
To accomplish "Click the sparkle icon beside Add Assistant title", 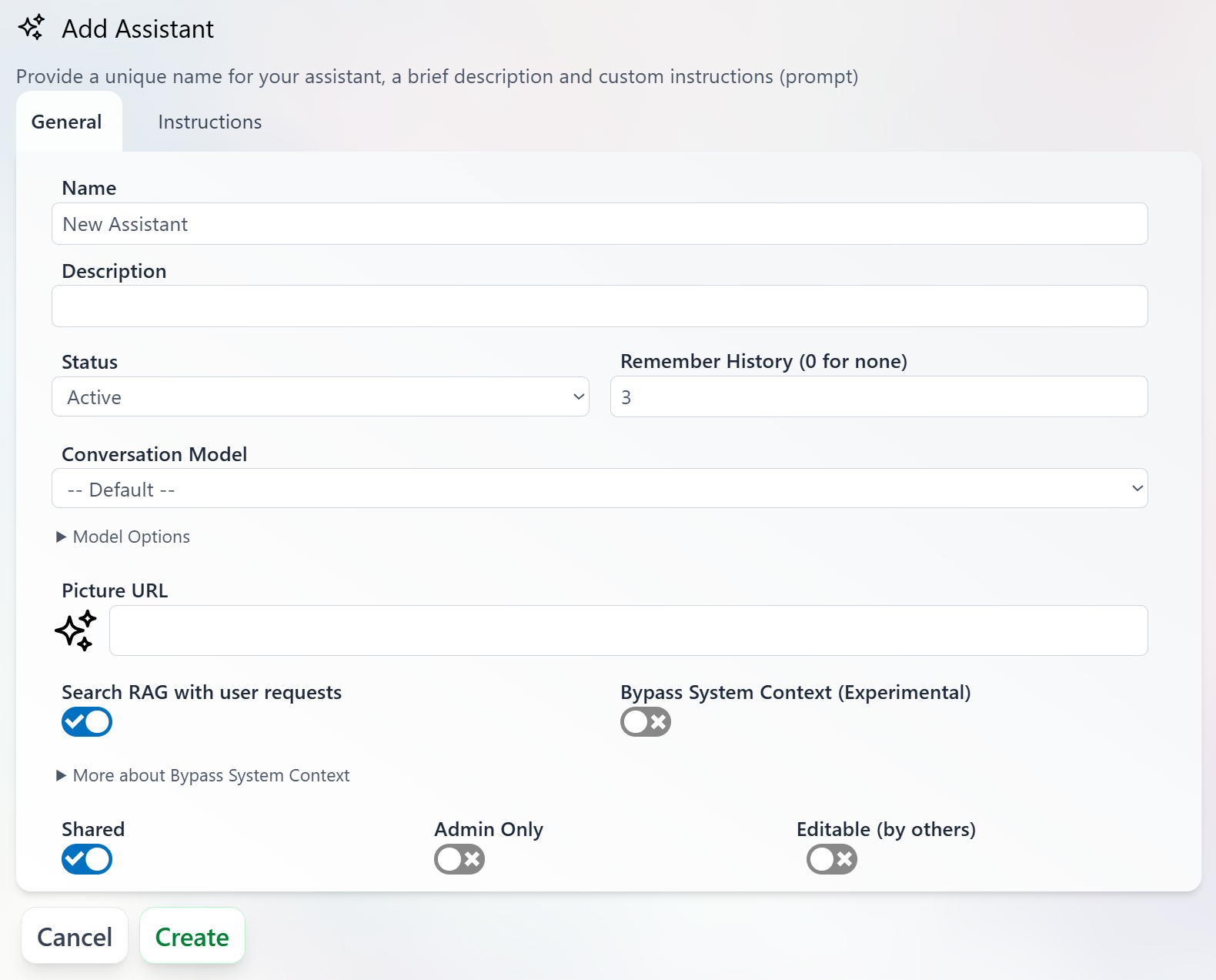I will [x=32, y=28].
